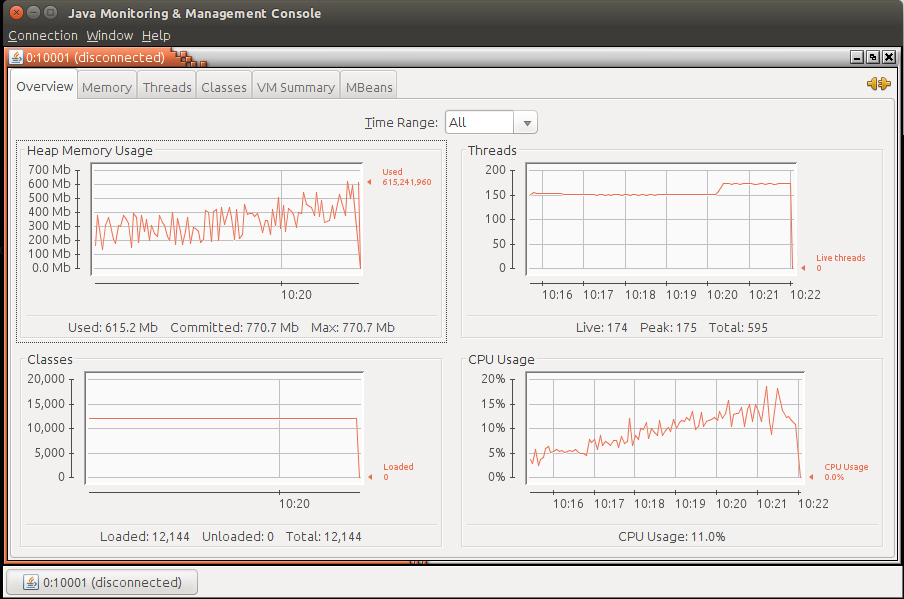The width and height of the screenshot is (904, 599).
Task: Switch to the Classes tab
Action: click(x=224, y=87)
